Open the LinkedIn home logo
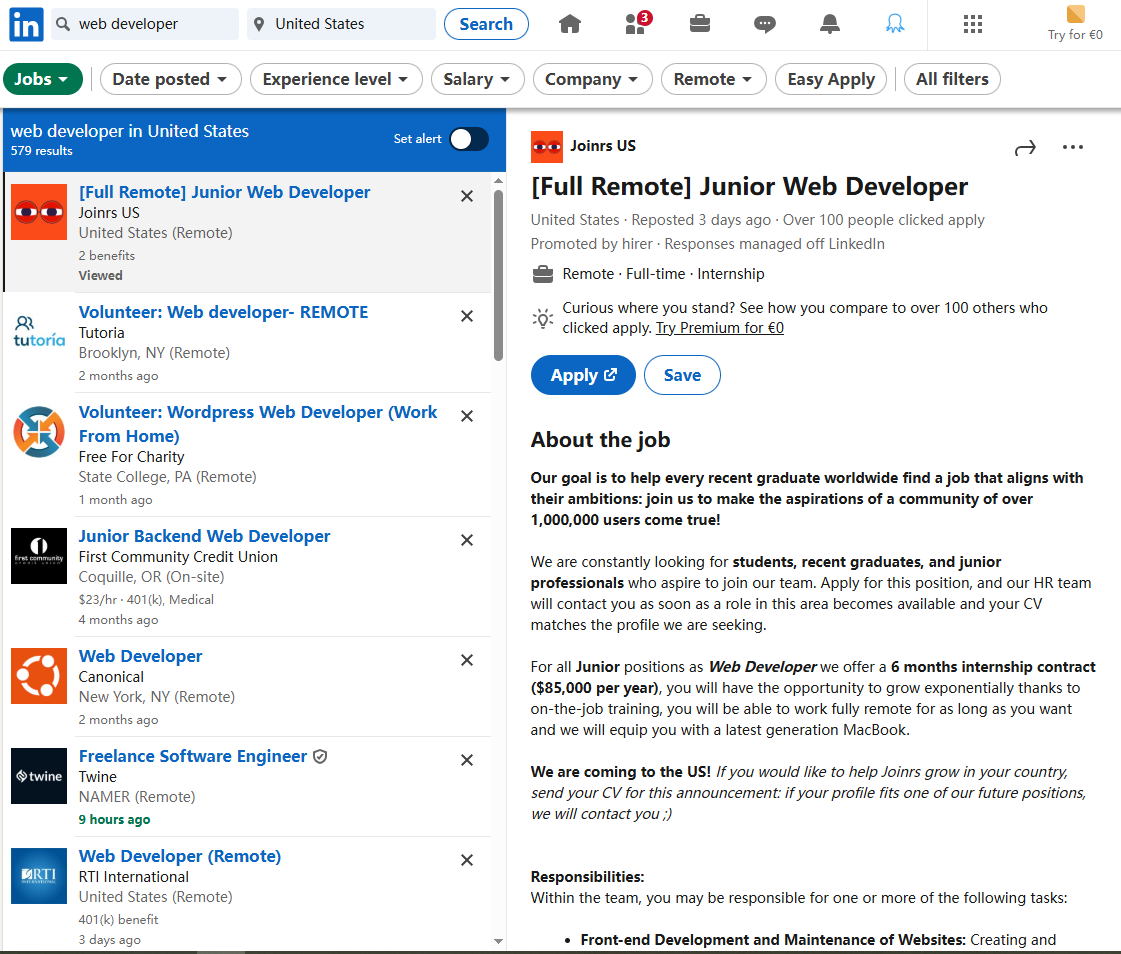 (26, 24)
